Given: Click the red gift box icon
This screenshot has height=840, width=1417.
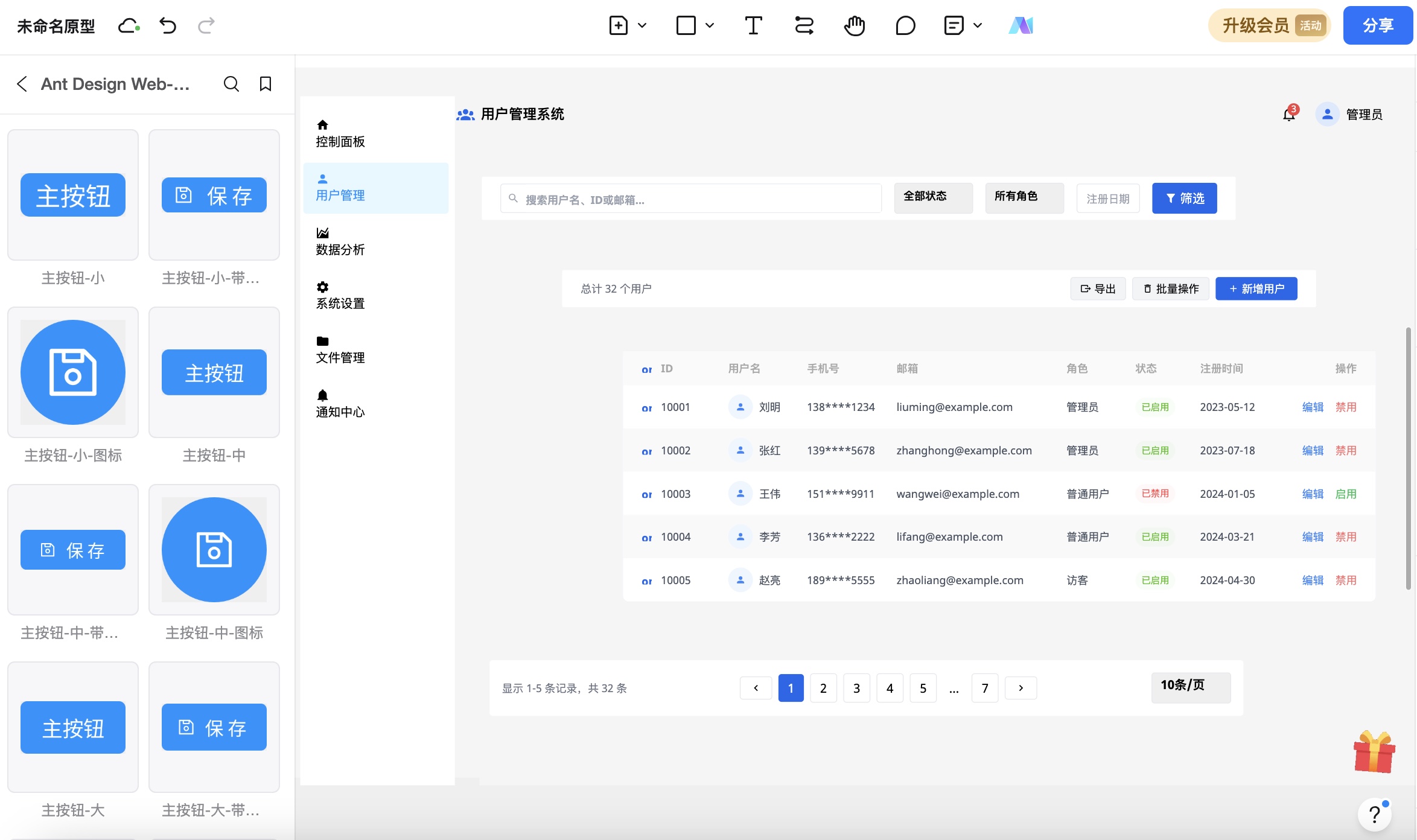Looking at the screenshot, I should coord(1374,752).
